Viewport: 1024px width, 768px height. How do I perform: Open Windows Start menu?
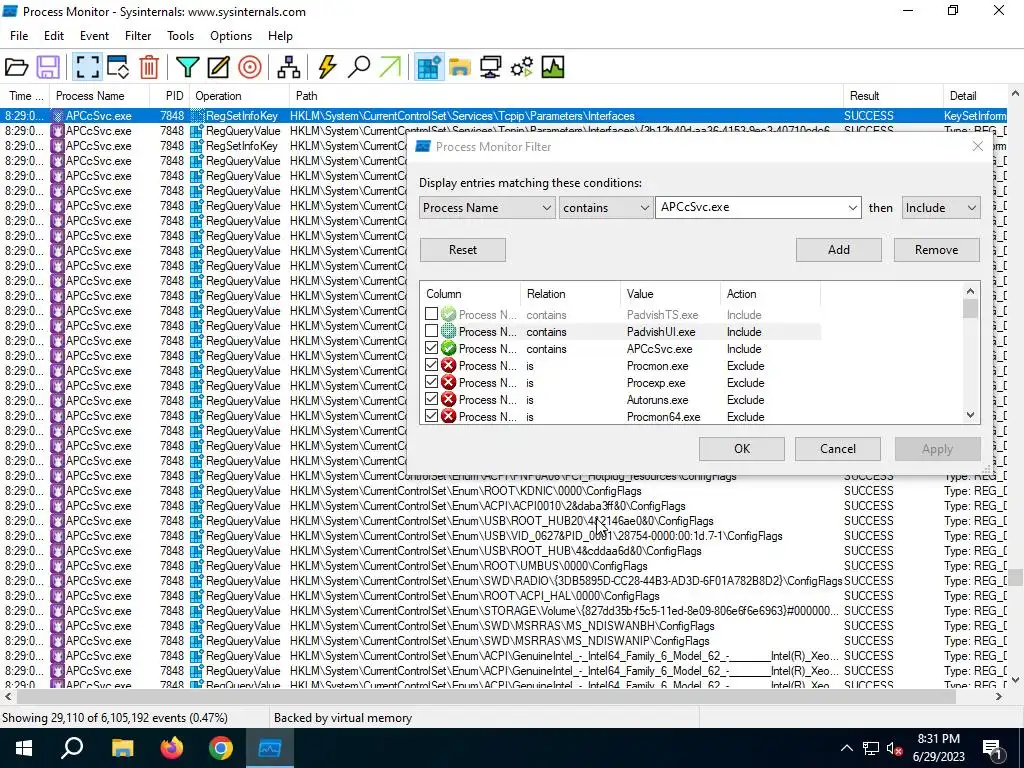click(x=24, y=748)
